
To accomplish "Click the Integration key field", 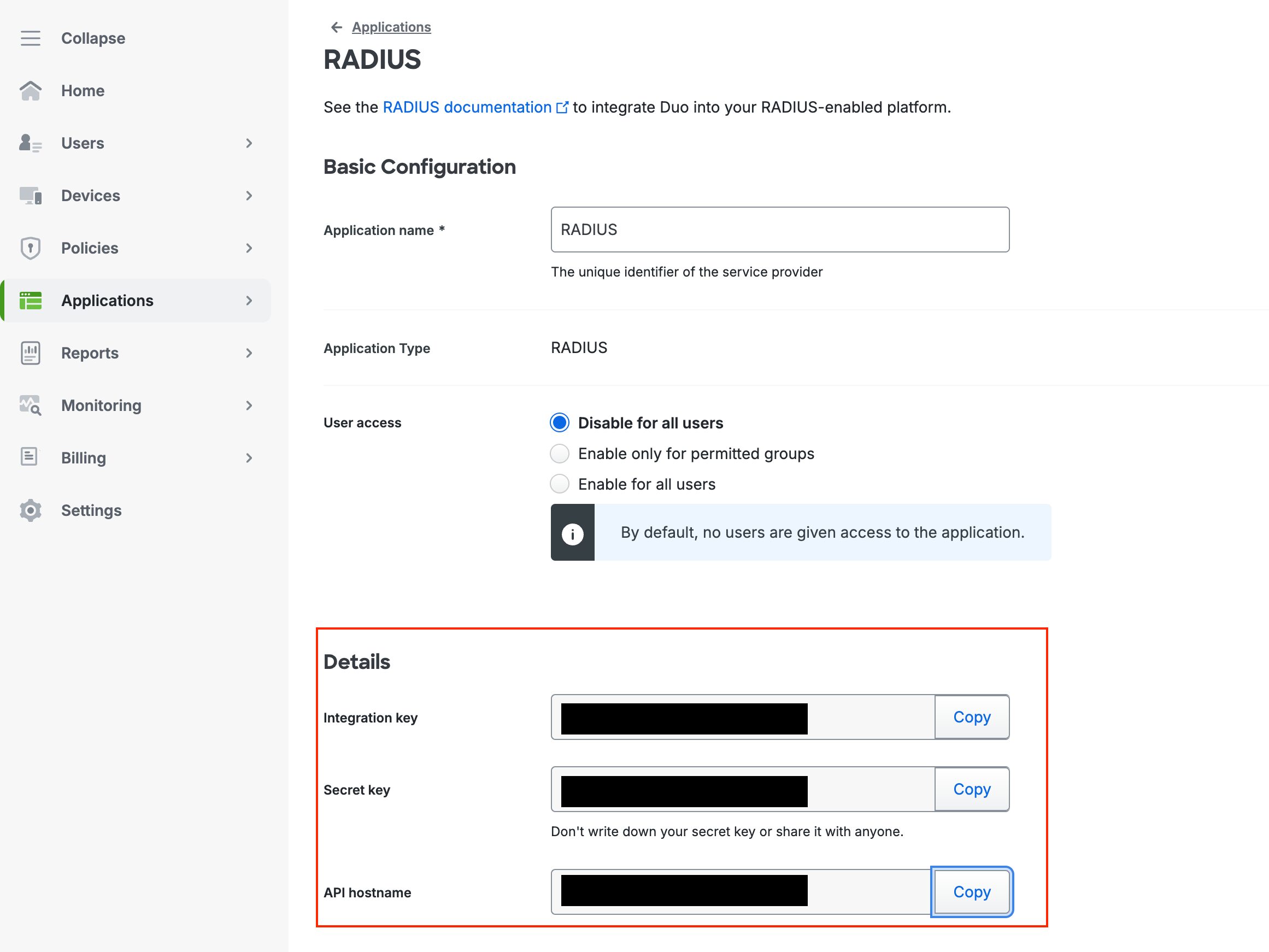I will (742, 718).
